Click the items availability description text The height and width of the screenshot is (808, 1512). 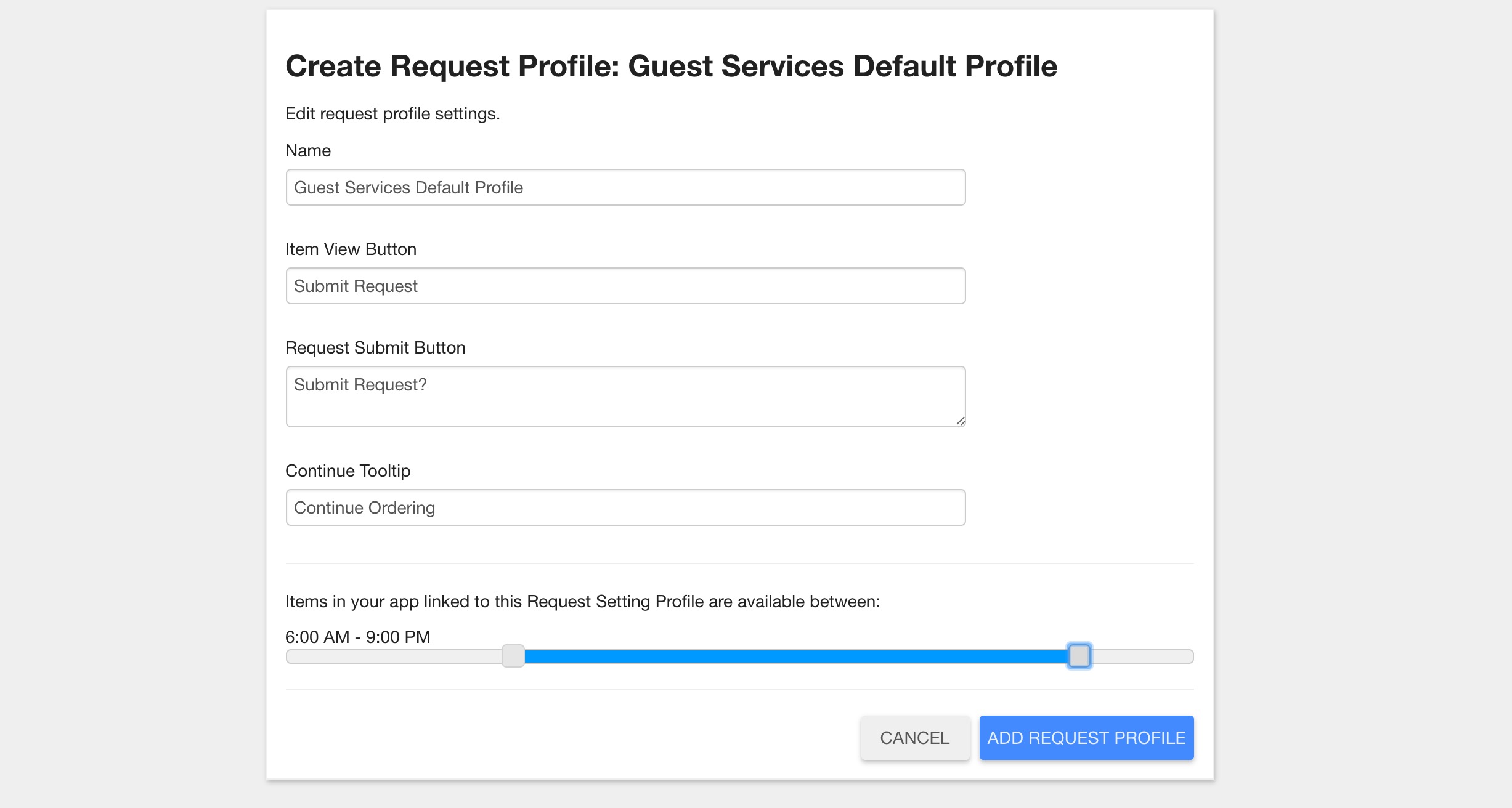point(583,602)
